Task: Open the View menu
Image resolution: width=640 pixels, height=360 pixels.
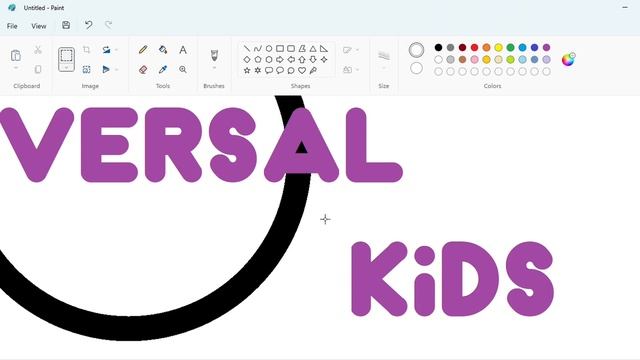Action: point(39,26)
